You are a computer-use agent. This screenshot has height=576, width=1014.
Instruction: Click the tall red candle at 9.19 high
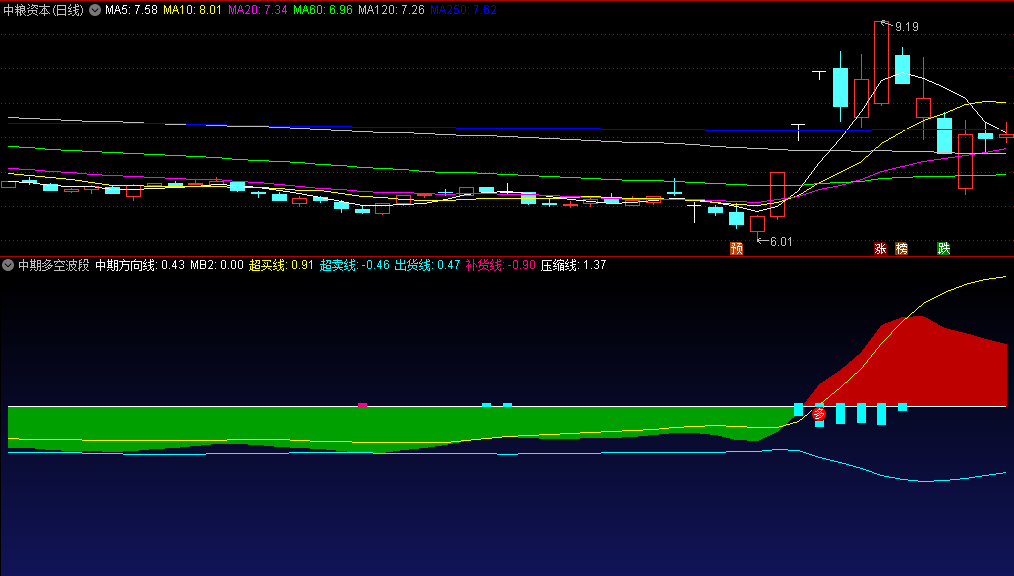pyautogui.click(x=881, y=63)
